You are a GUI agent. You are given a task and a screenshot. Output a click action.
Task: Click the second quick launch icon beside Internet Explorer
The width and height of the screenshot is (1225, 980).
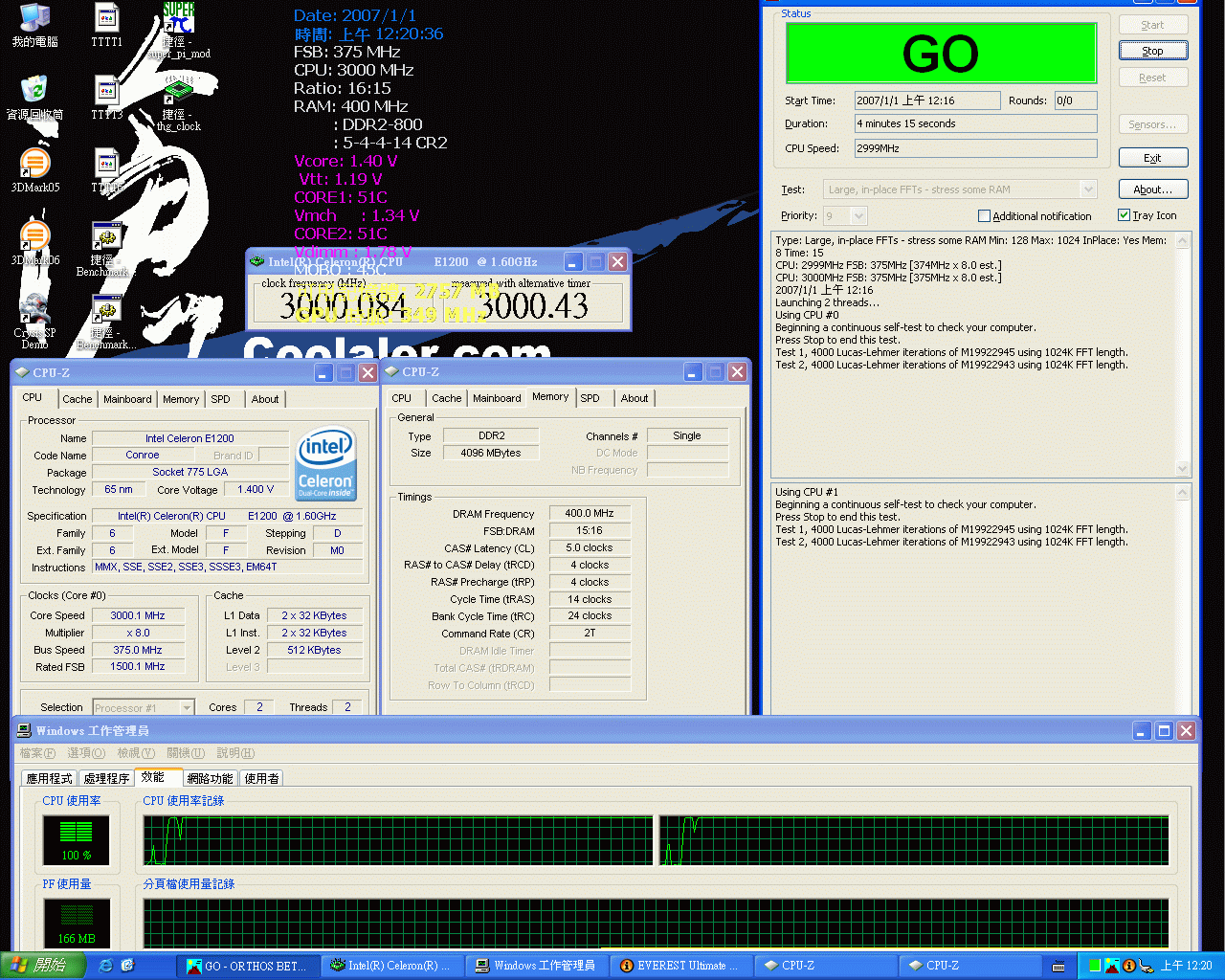click(127, 966)
